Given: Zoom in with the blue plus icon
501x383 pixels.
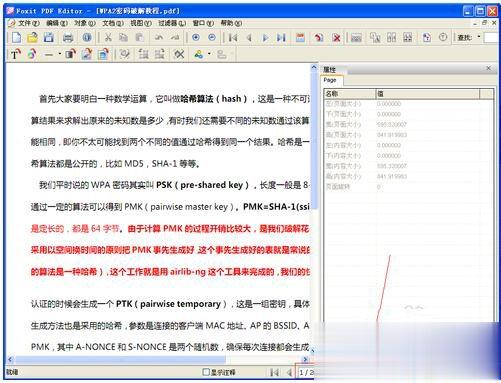Looking at the screenshot, I should [196, 38].
